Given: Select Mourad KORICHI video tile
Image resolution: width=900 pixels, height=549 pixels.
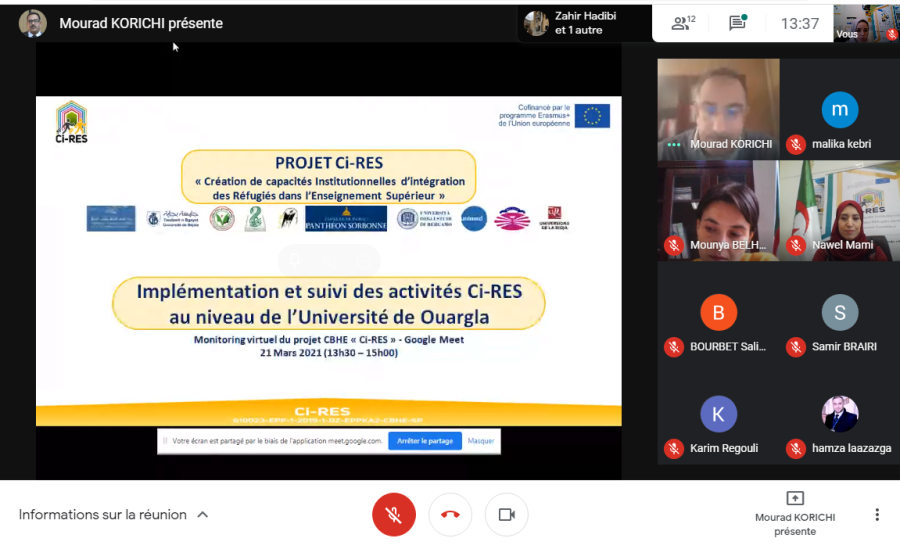Looking at the screenshot, I should [718, 106].
